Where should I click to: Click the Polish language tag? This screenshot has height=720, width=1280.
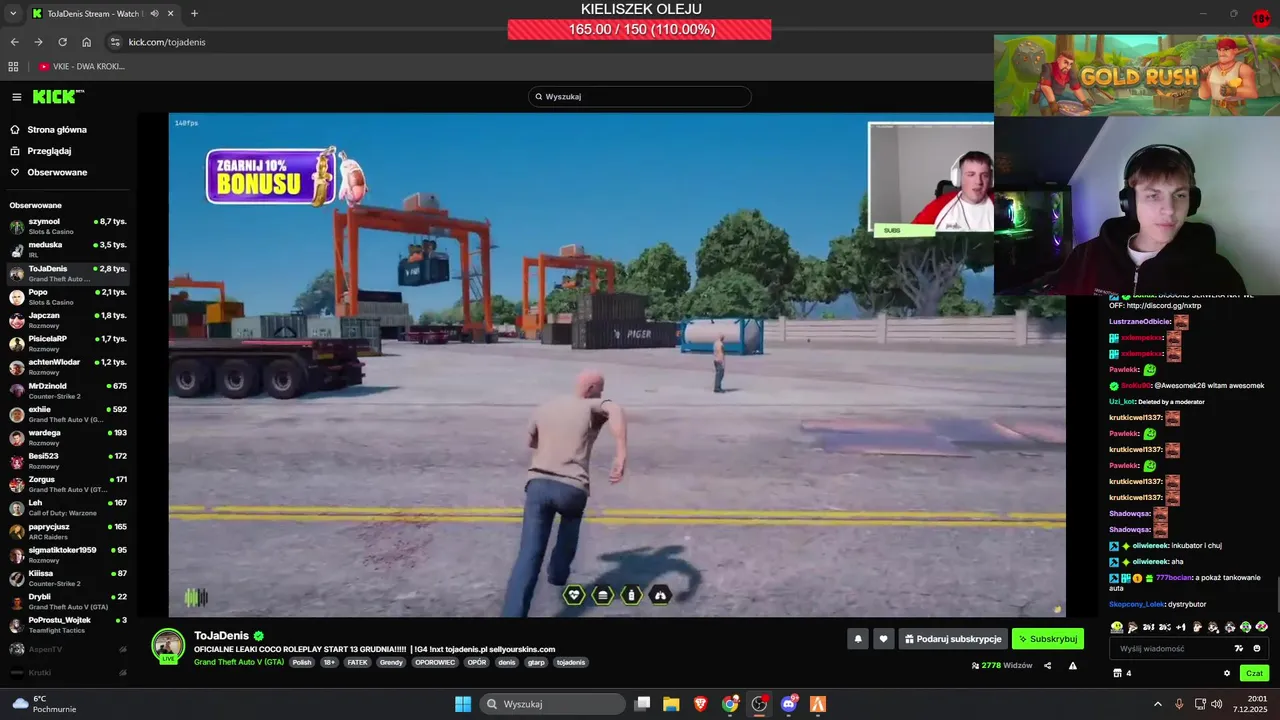(x=302, y=662)
